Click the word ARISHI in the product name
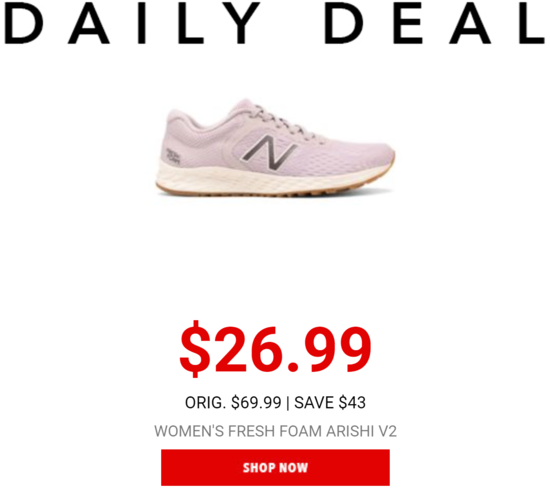 (350, 431)
